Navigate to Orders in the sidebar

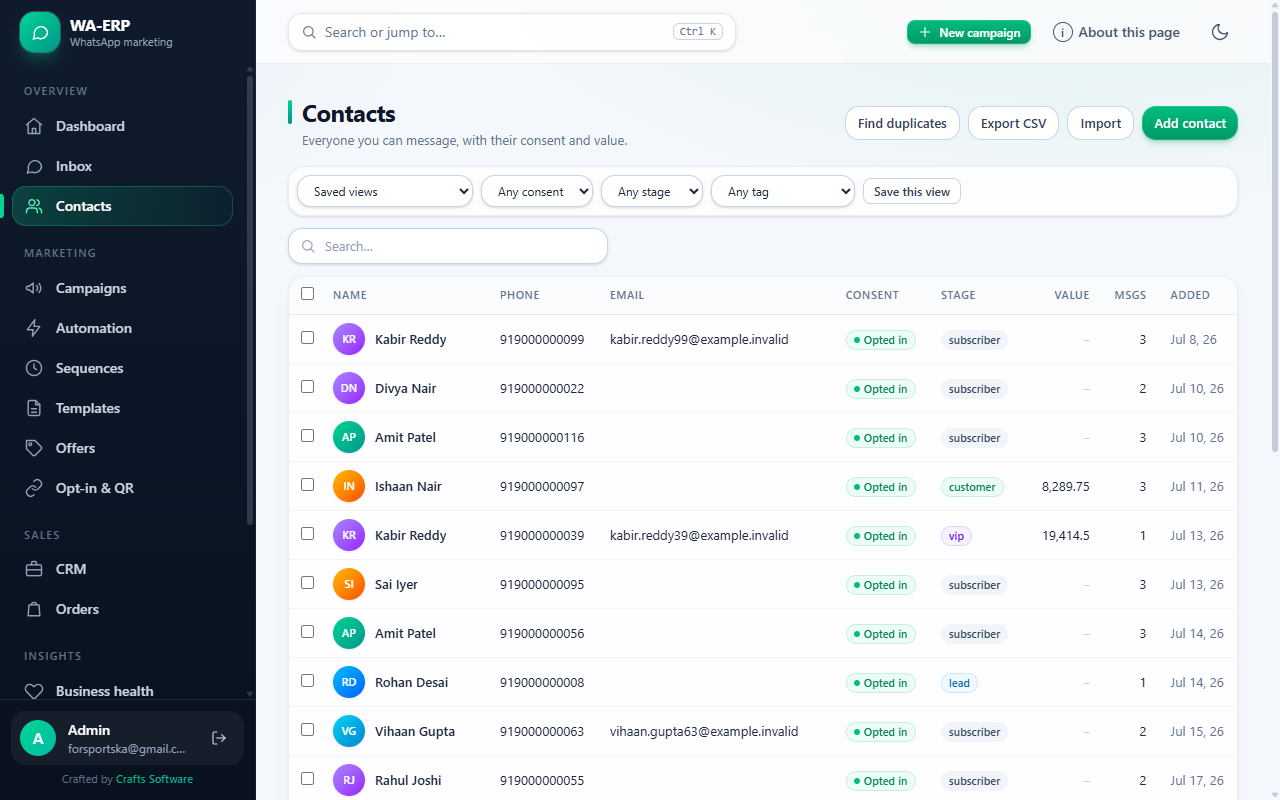122,609
